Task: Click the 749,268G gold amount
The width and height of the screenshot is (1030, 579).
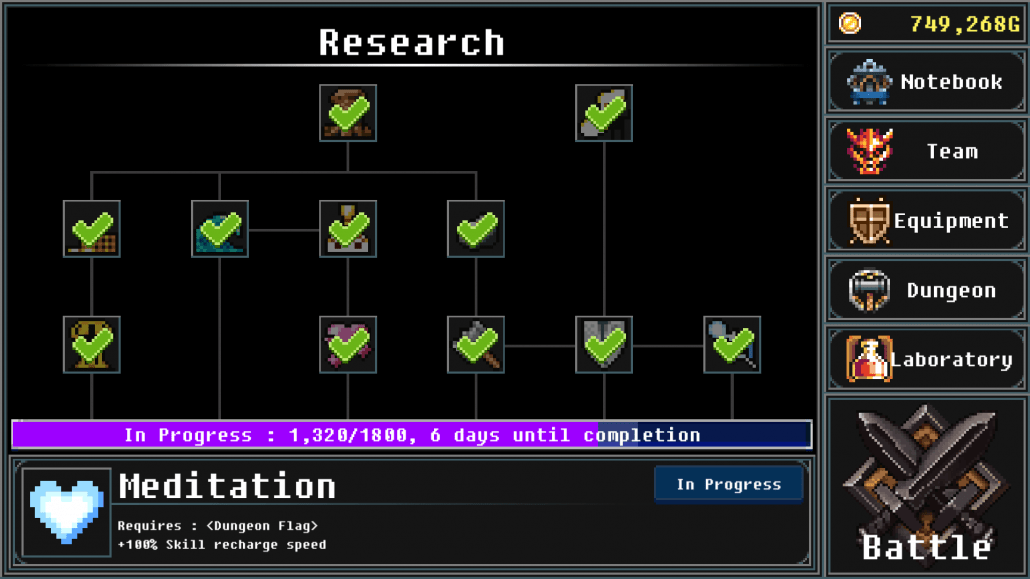Action: [965, 24]
